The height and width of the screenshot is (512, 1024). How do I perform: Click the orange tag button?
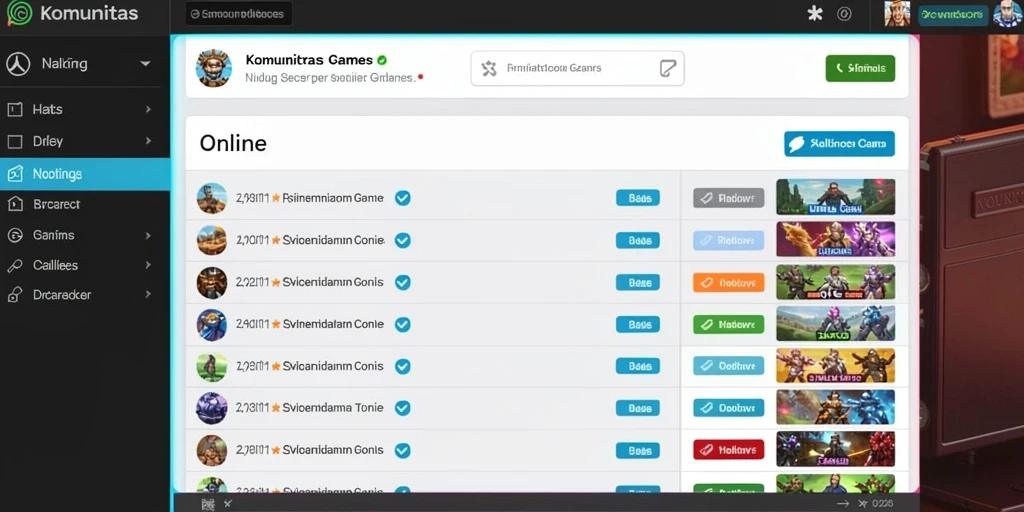(728, 282)
